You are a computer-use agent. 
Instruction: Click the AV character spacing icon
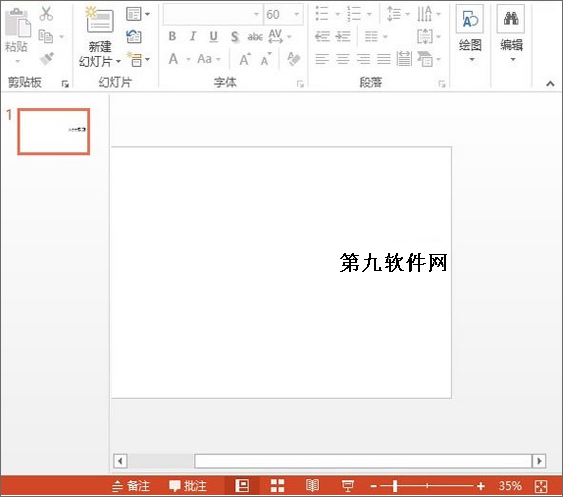tap(275, 36)
